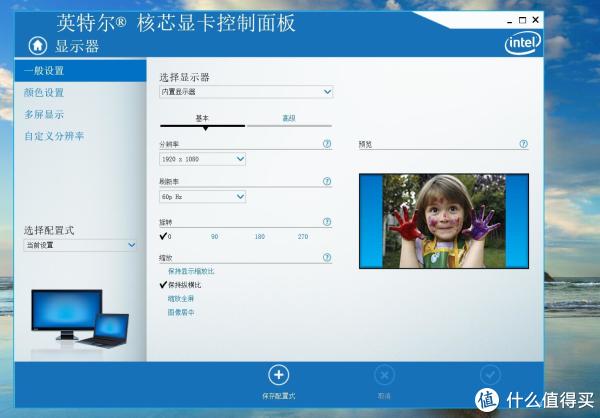Choose 保持纵横比 scaling option
The height and width of the screenshot is (418, 600).
tap(181, 285)
